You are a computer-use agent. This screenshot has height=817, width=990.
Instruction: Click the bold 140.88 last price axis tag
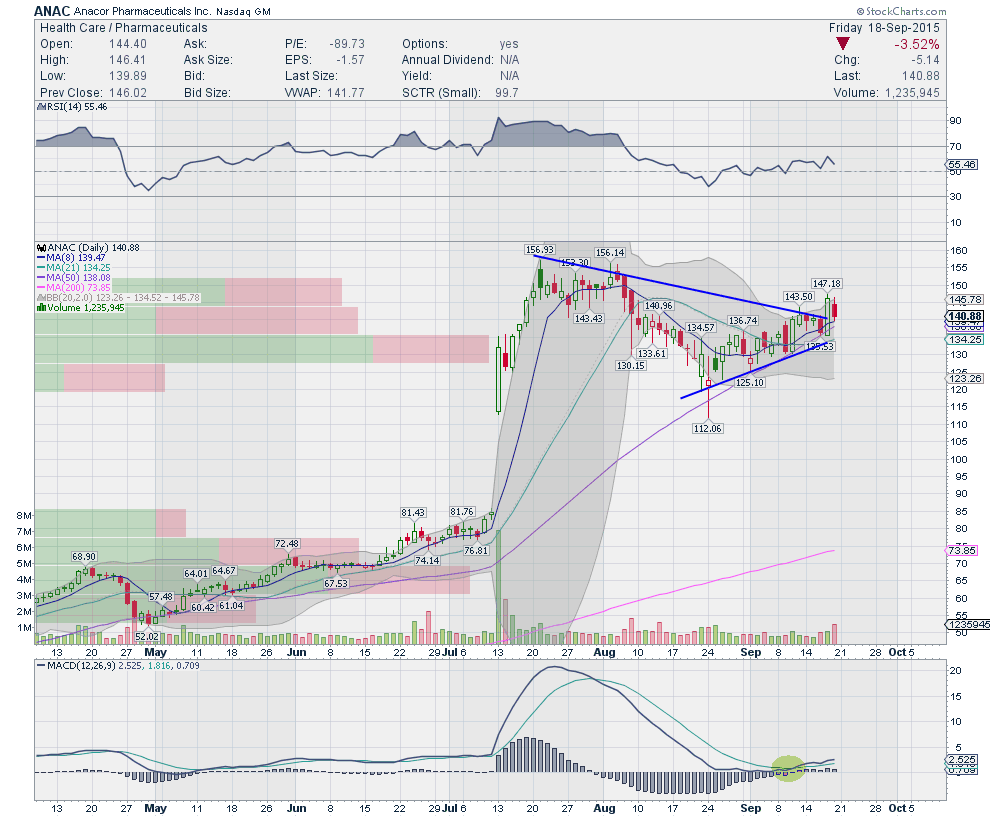coord(965,316)
